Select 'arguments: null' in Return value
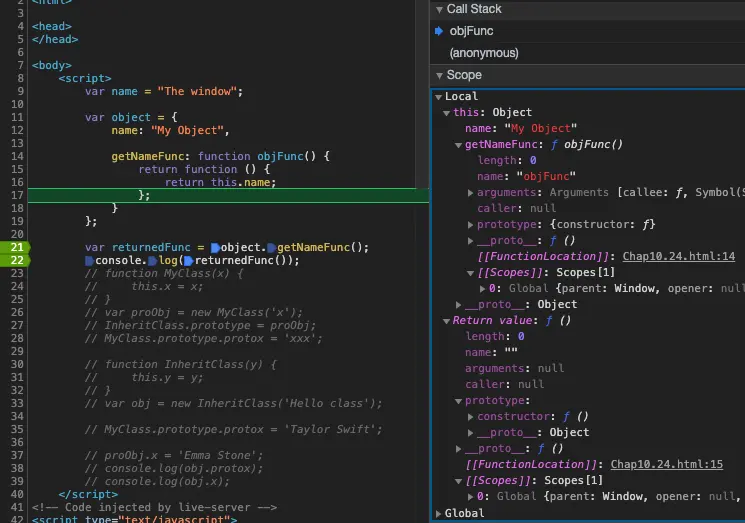 515,369
